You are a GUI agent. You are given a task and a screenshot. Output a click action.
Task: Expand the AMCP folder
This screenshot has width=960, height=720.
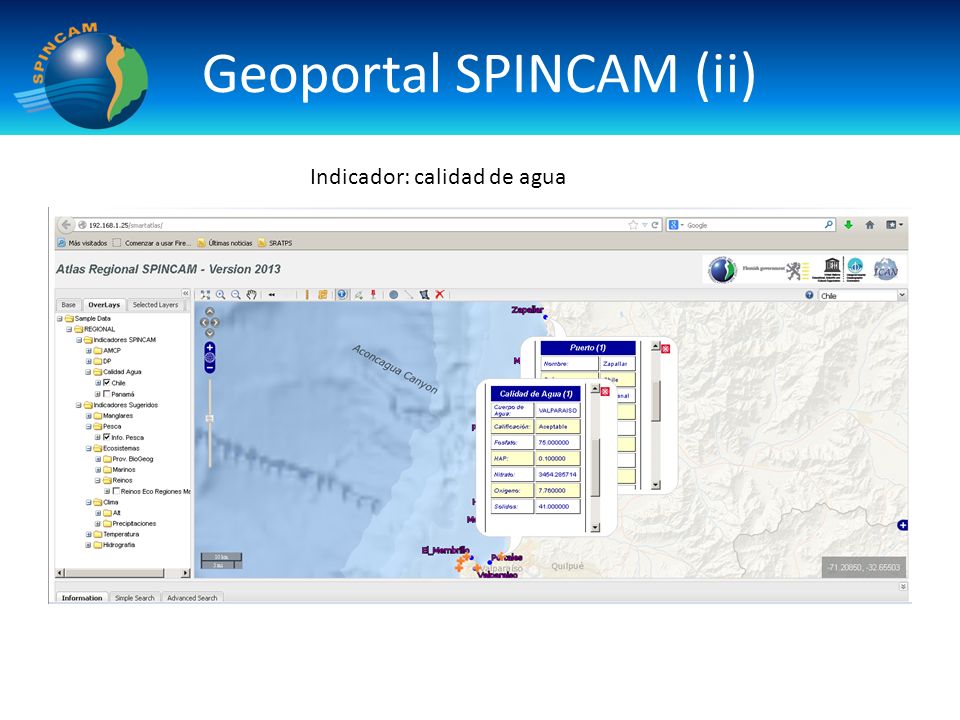pyautogui.click(x=88, y=351)
